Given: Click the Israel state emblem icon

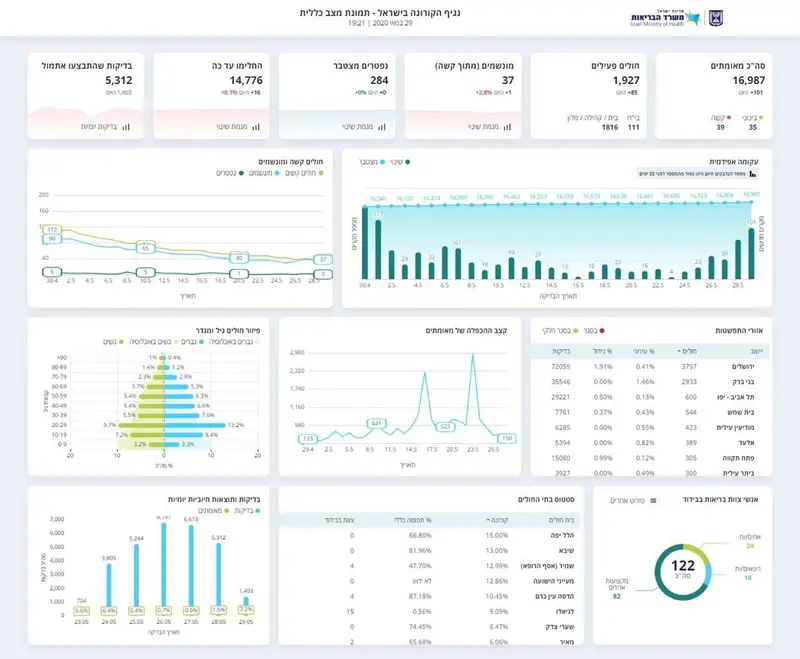Looking at the screenshot, I should pyautogui.click(x=716, y=18).
